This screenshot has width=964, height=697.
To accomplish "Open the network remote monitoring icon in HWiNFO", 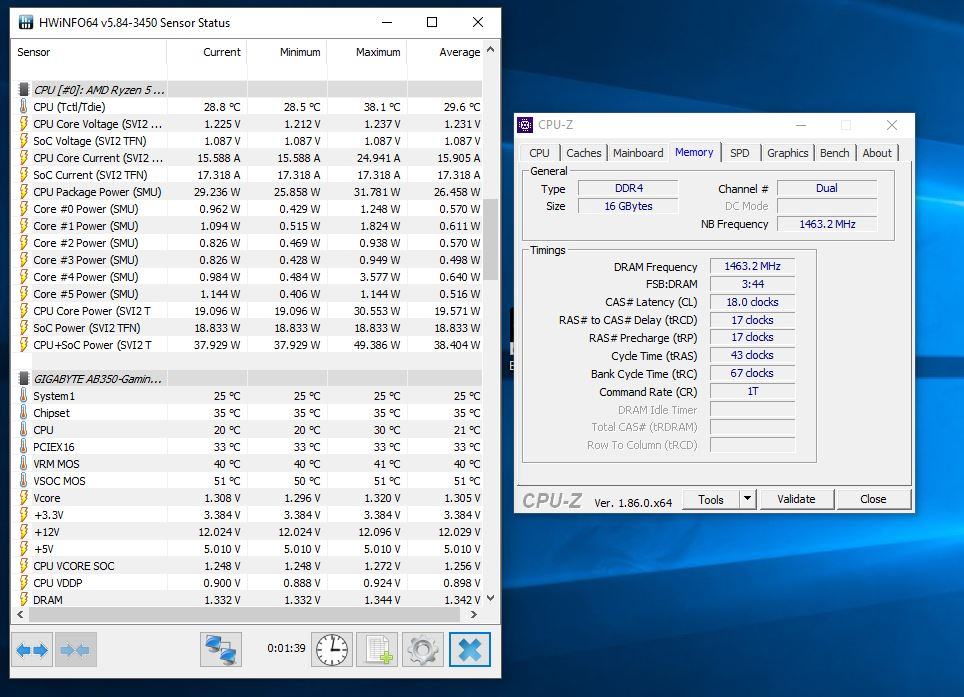I will (221, 650).
